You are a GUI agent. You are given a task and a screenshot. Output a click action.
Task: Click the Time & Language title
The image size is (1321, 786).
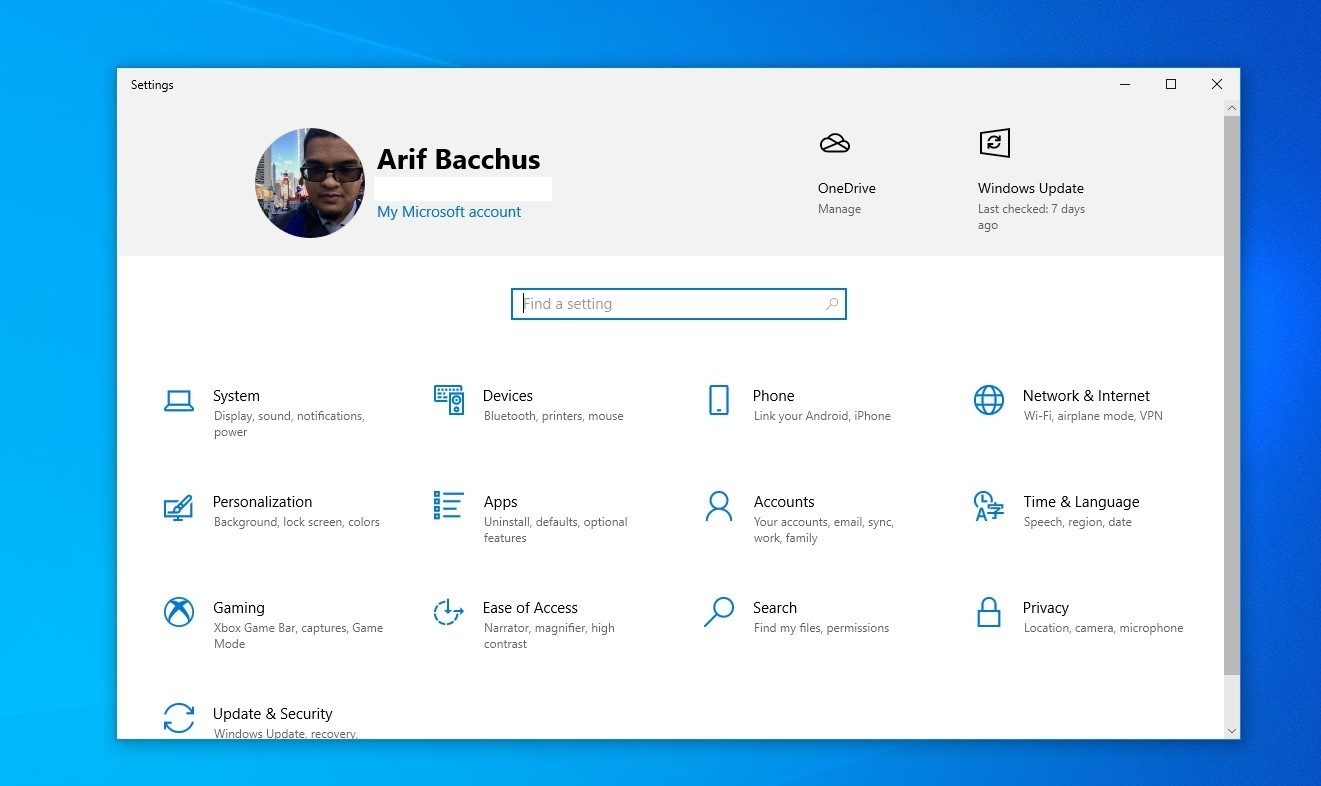coord(1081,502)
